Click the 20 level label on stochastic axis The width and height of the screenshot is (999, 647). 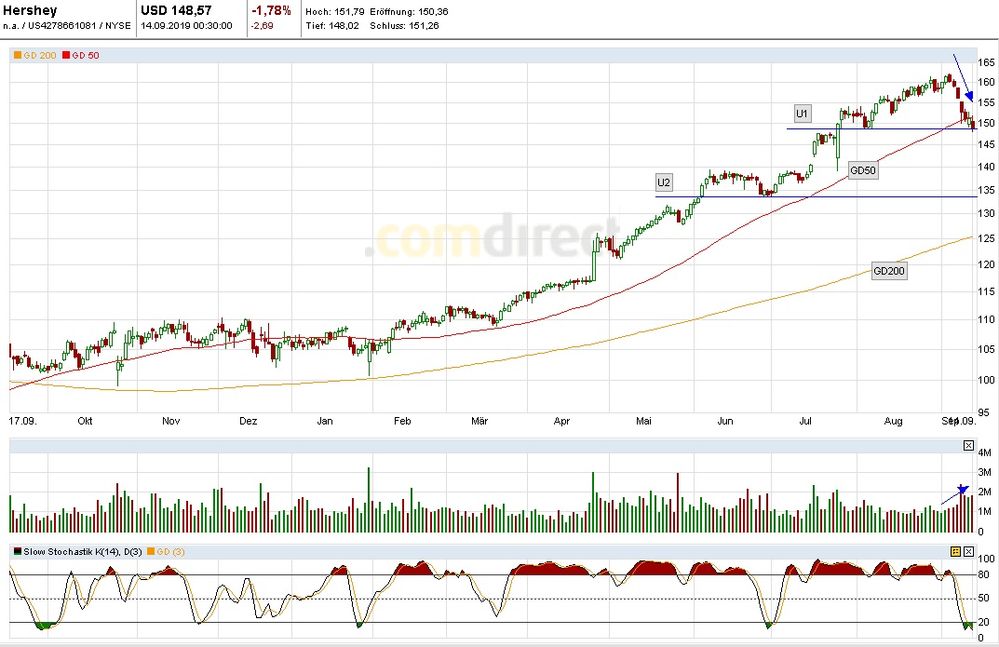click(984, 622)
